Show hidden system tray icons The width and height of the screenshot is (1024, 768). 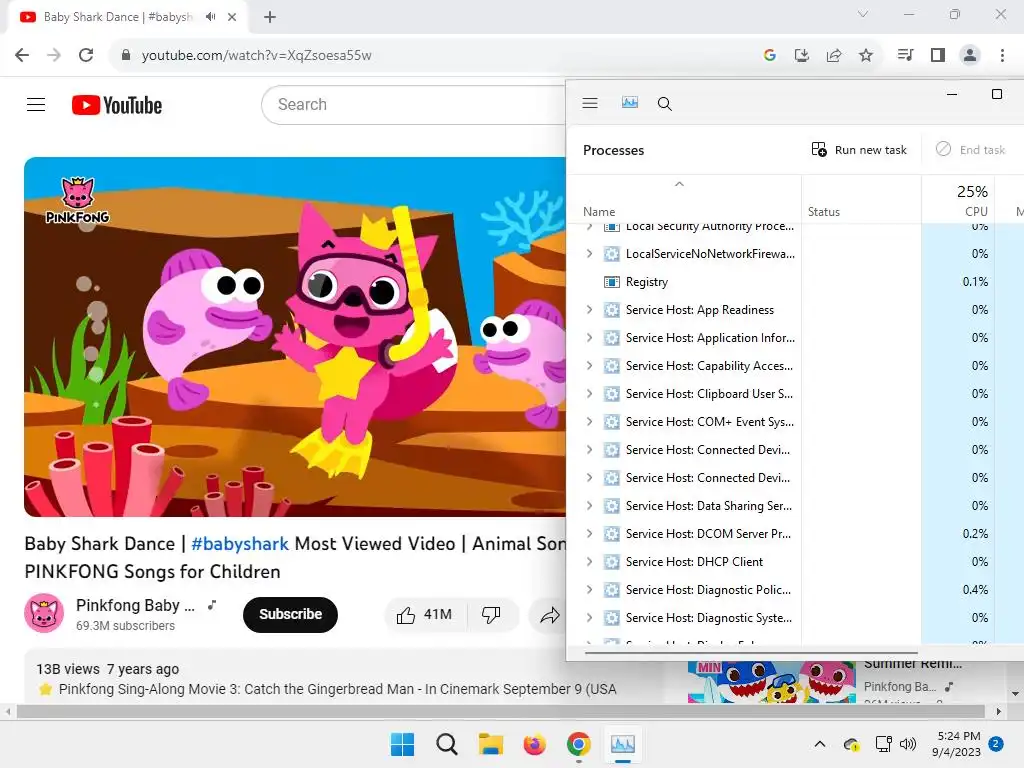(820, 744)
